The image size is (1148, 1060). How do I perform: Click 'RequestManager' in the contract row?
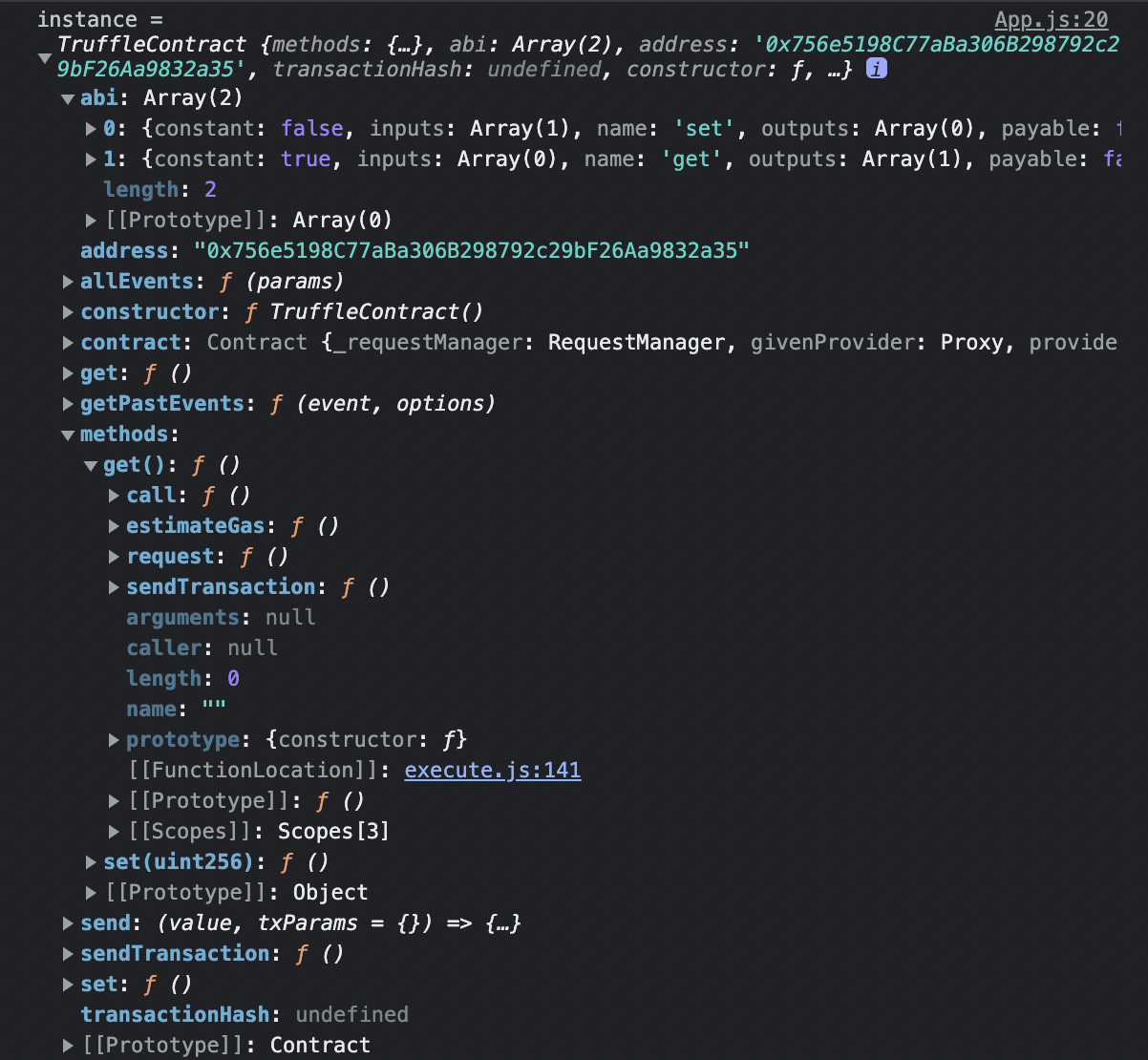click(x=636, y=342)
